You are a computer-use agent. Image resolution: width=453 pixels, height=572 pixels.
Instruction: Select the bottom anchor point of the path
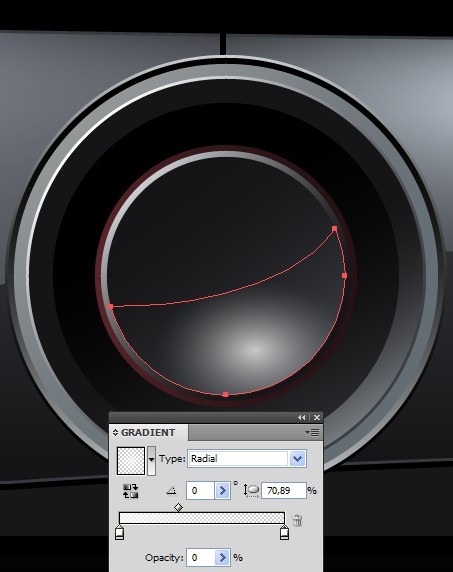225,394
